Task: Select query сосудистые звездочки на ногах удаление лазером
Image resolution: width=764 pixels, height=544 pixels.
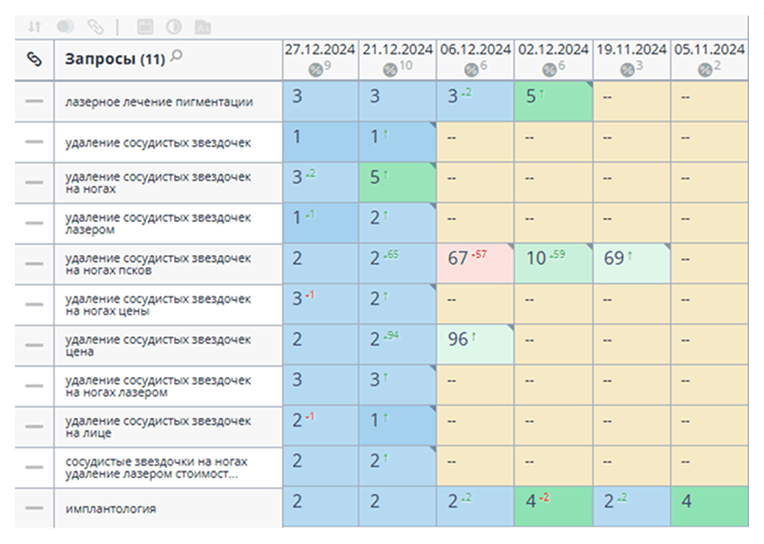Action: [156, 467]
